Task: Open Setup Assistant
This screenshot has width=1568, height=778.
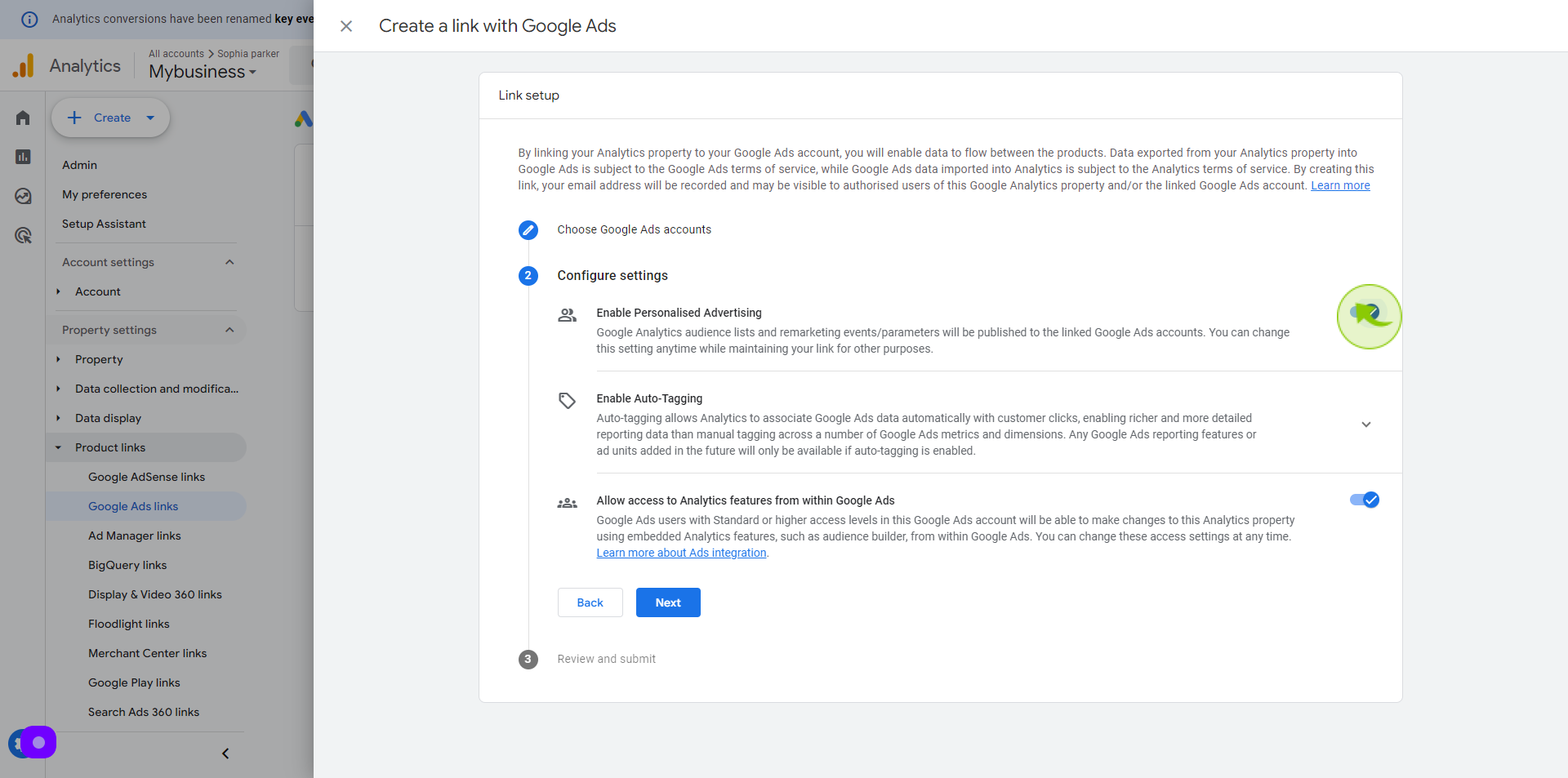Action: (x=104, y=224)
